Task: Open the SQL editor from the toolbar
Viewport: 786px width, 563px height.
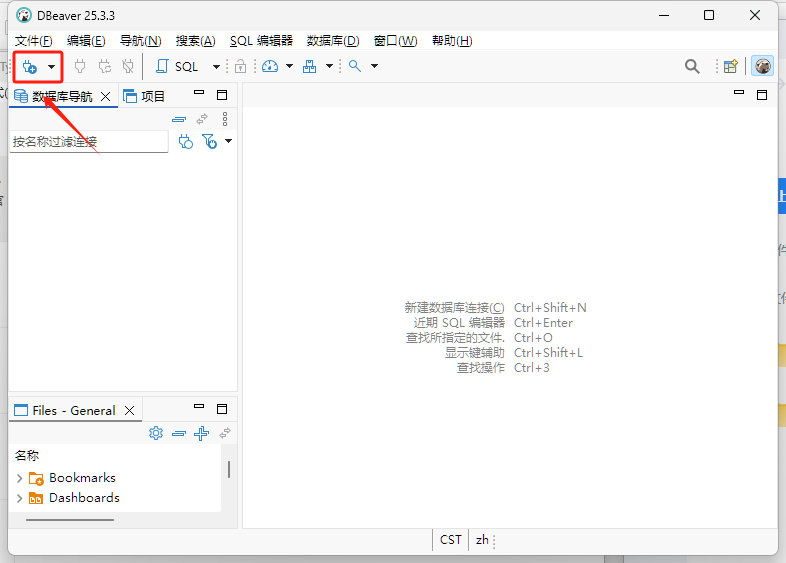Action: 176,67
